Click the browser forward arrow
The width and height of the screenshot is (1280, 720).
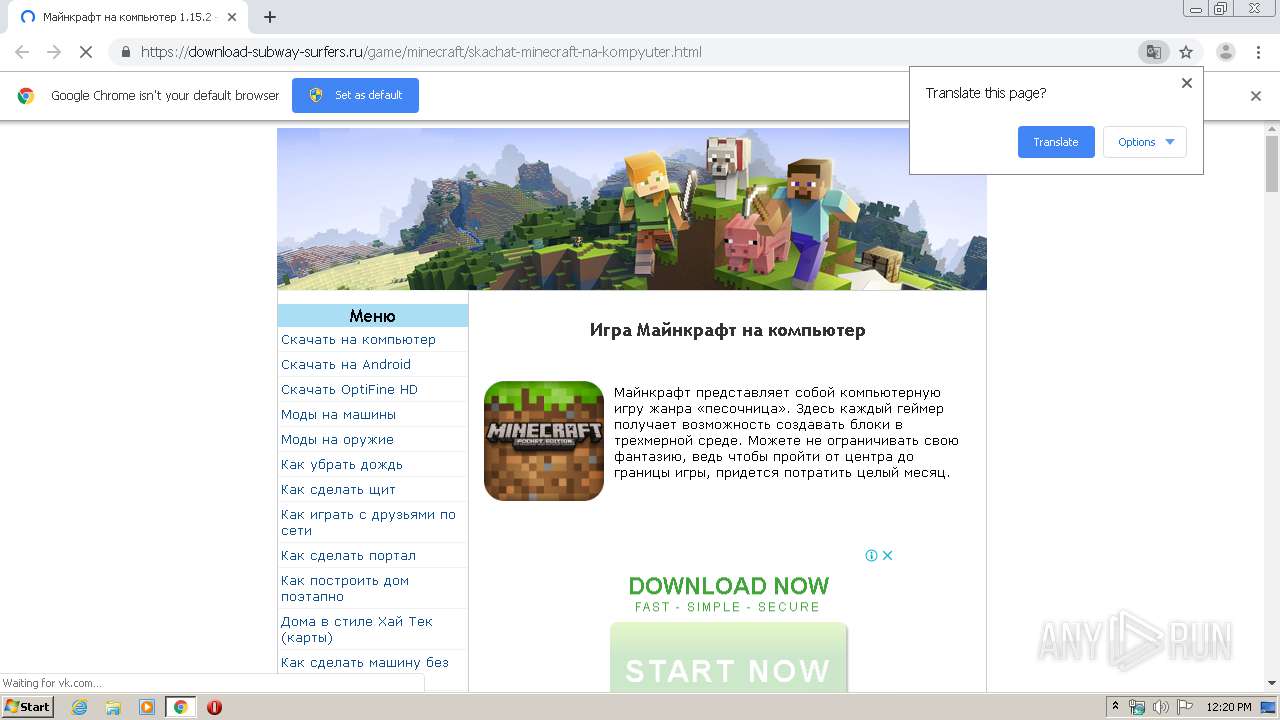(x=54, y=52)
